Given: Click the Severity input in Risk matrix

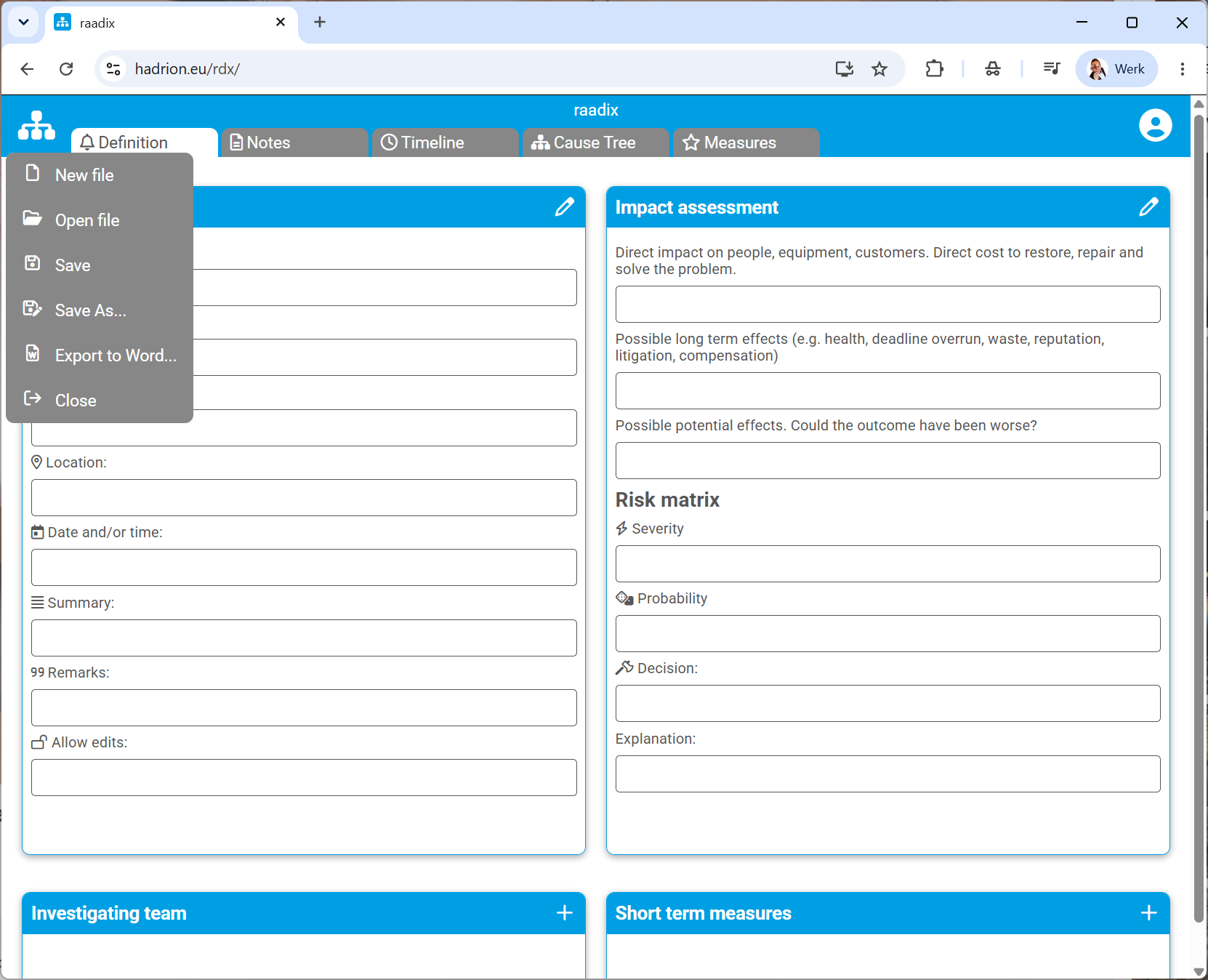Looking at the screenshot, I should point(888,564).
